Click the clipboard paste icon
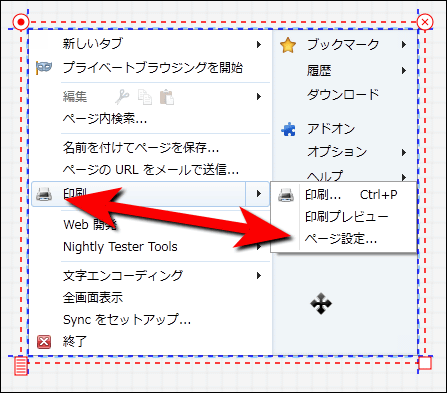The height and width of the screenshot is (393, 447). click(x=167, y=97)
